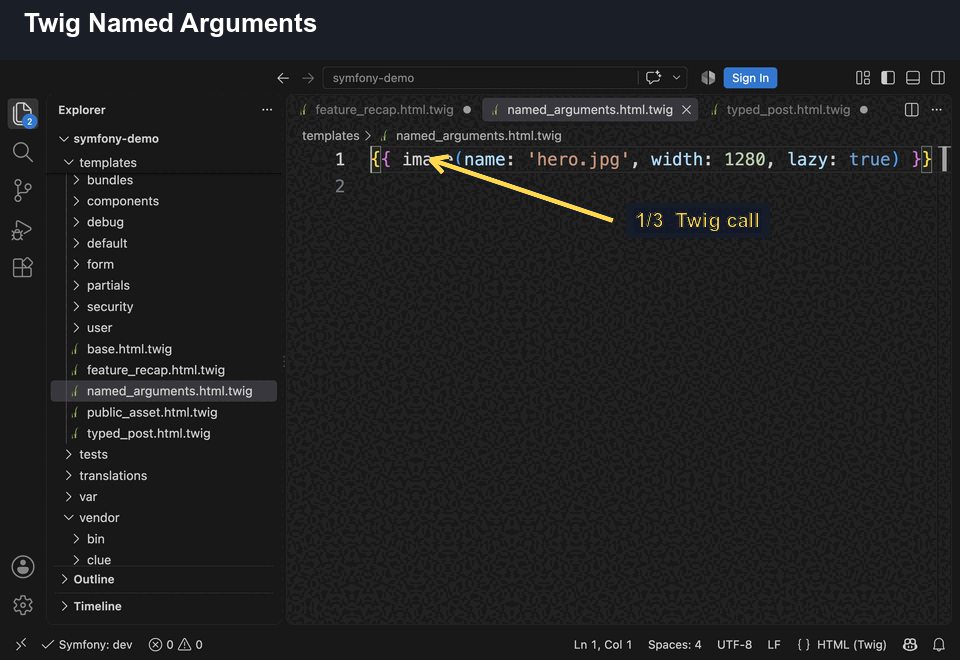This screenshot has width=960, height=660.
Task: Open public_asset.html.twig in the explorer
Action: pos(163,412)
